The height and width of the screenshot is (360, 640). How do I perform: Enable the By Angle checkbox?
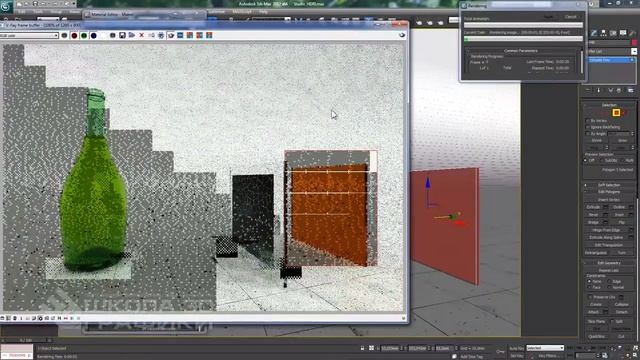pyautogui.click(x=588, y=134)
